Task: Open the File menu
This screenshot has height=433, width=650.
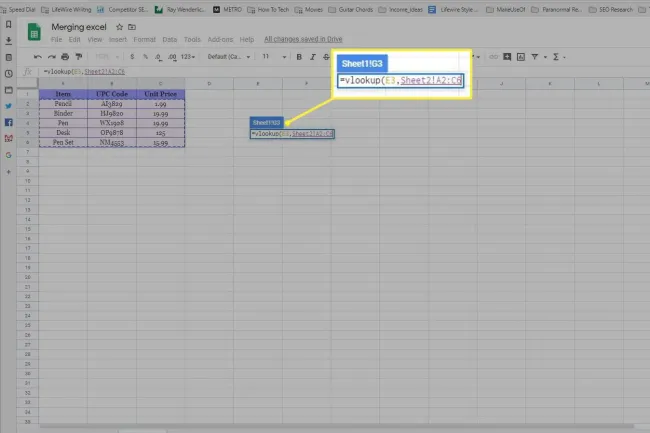Action: 56,39
